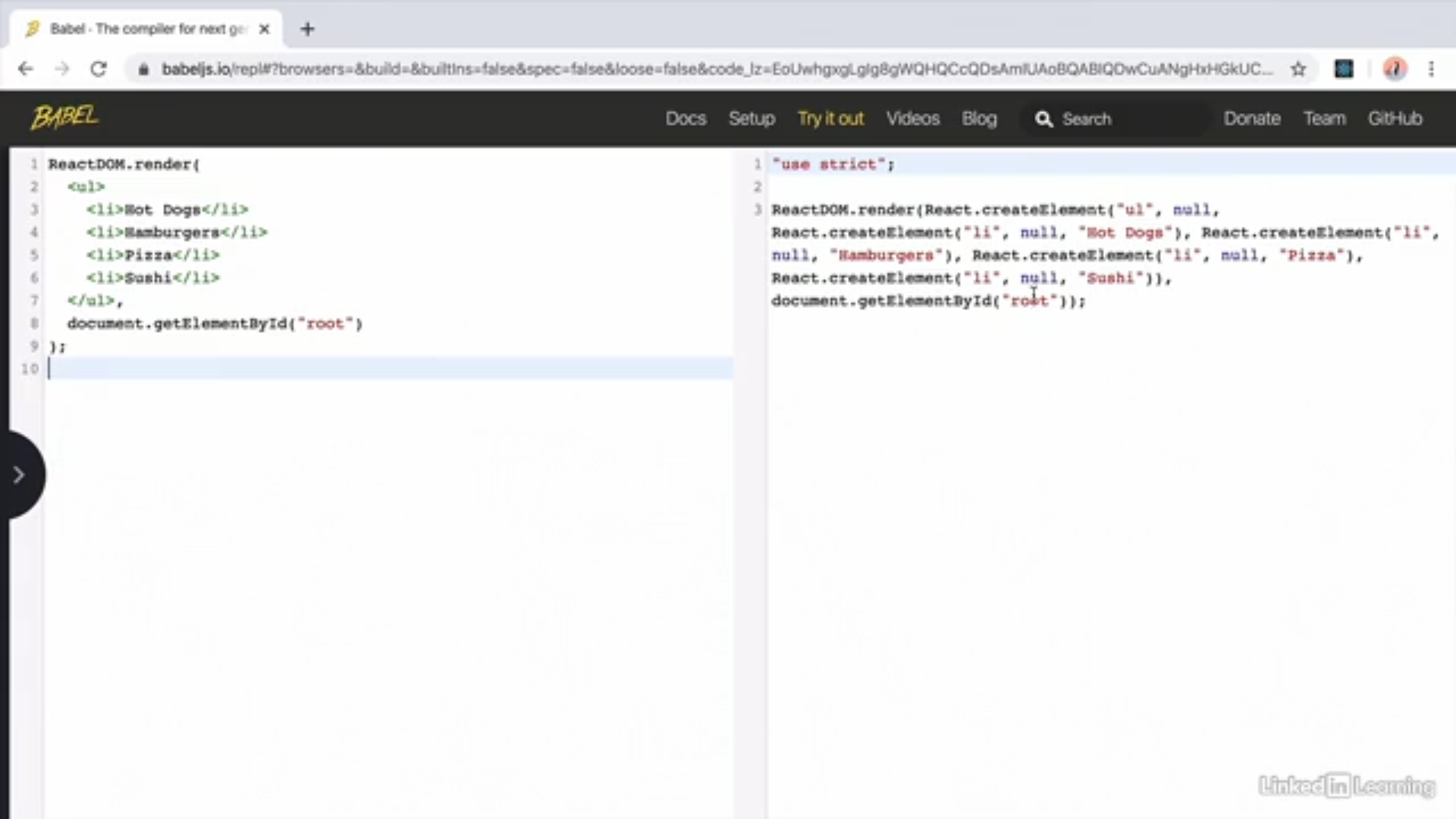Click the browser forward arrow
1456x819 pixels.
[62, 69]
